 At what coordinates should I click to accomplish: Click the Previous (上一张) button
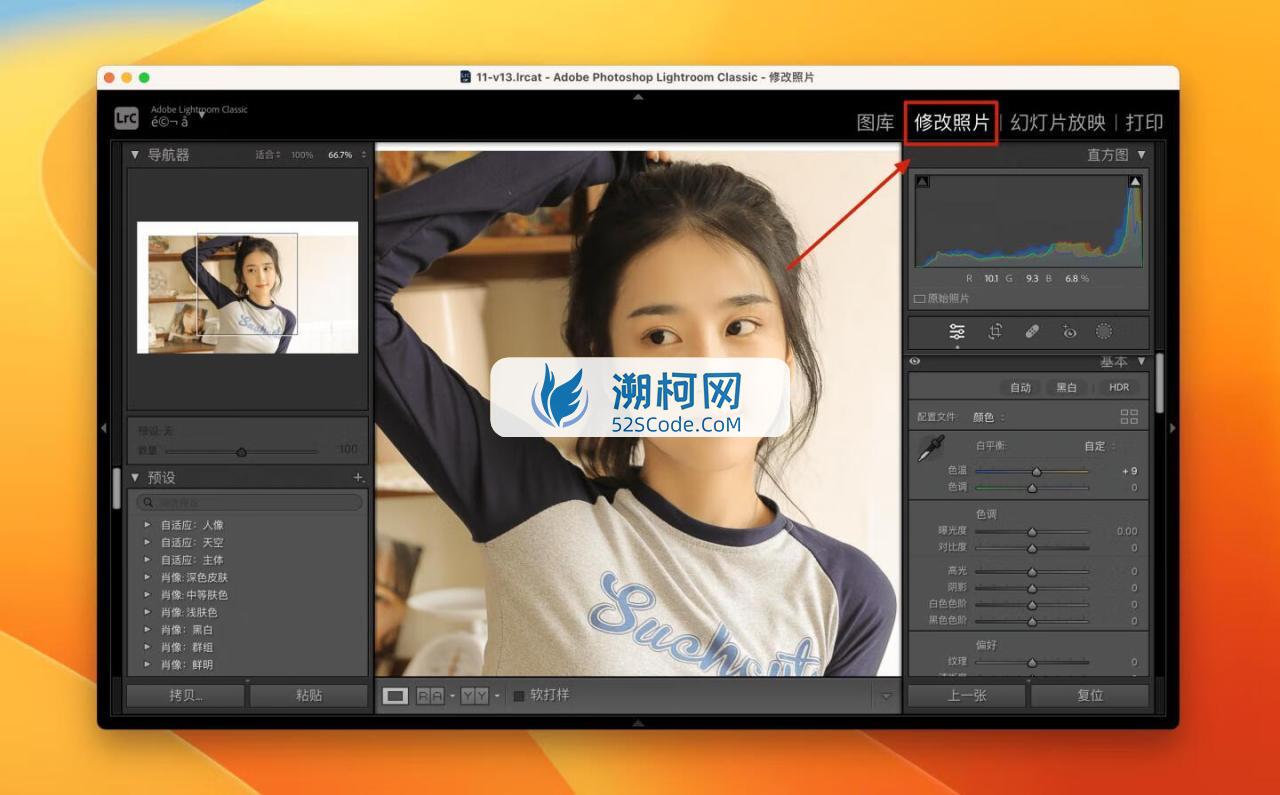point(967,695)
